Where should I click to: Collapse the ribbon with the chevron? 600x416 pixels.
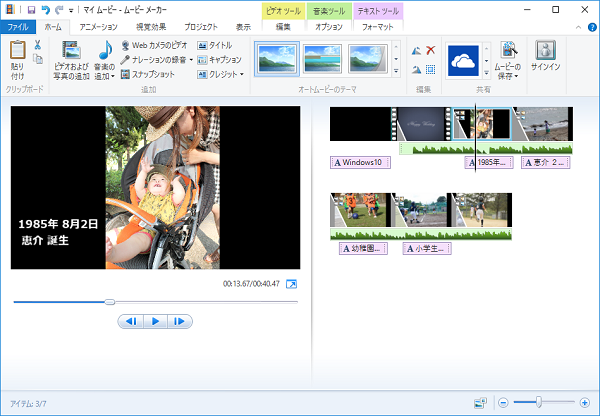point(578,27)
